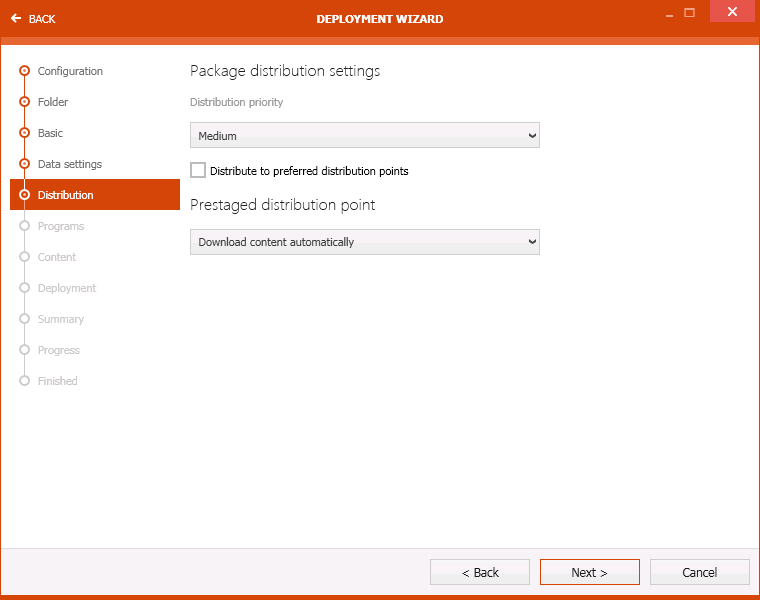760x600 pixels.
Task: Click the Basic step circle icon
Action: click(25, 133)
